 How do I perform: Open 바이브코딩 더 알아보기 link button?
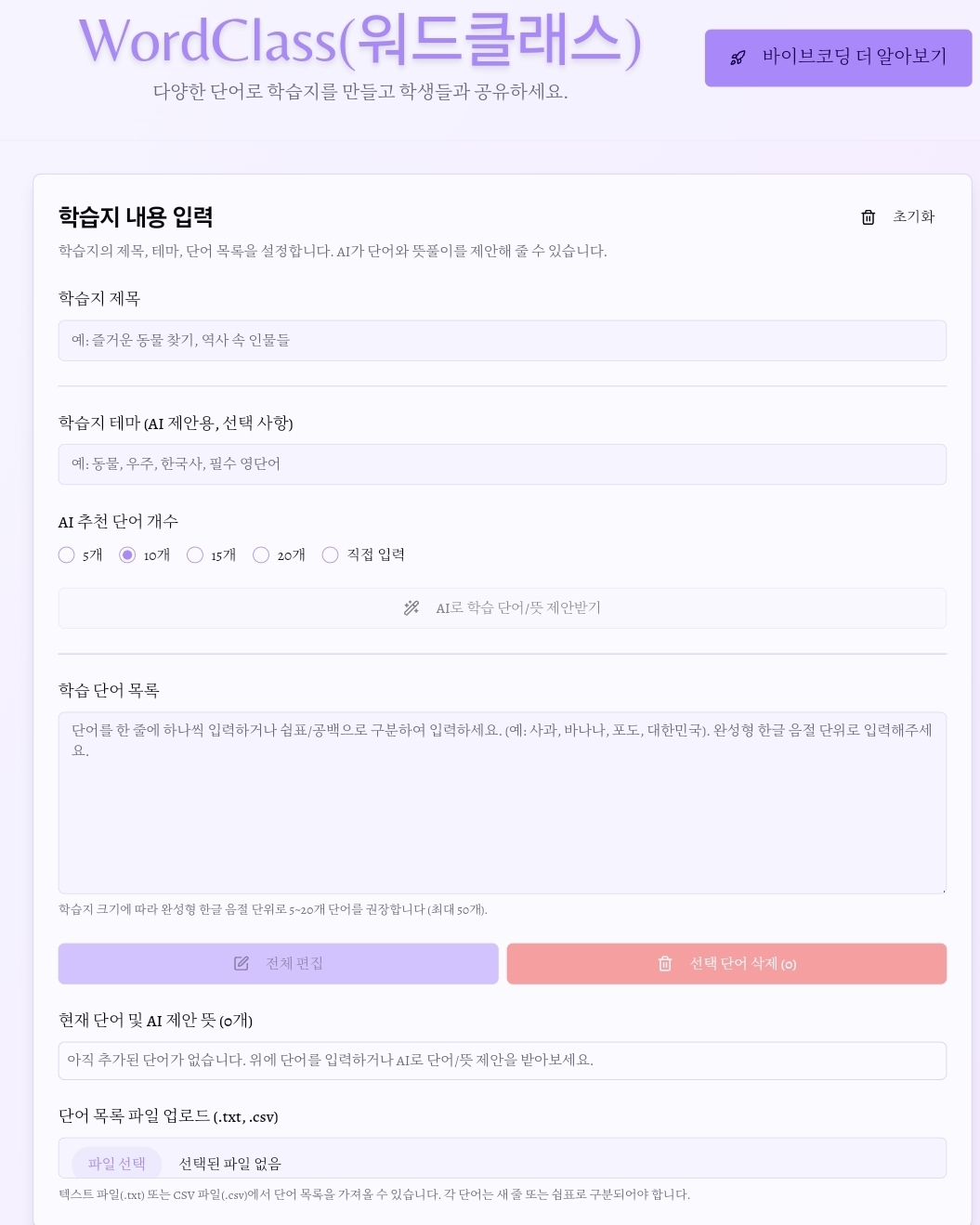tap(838, 58)
